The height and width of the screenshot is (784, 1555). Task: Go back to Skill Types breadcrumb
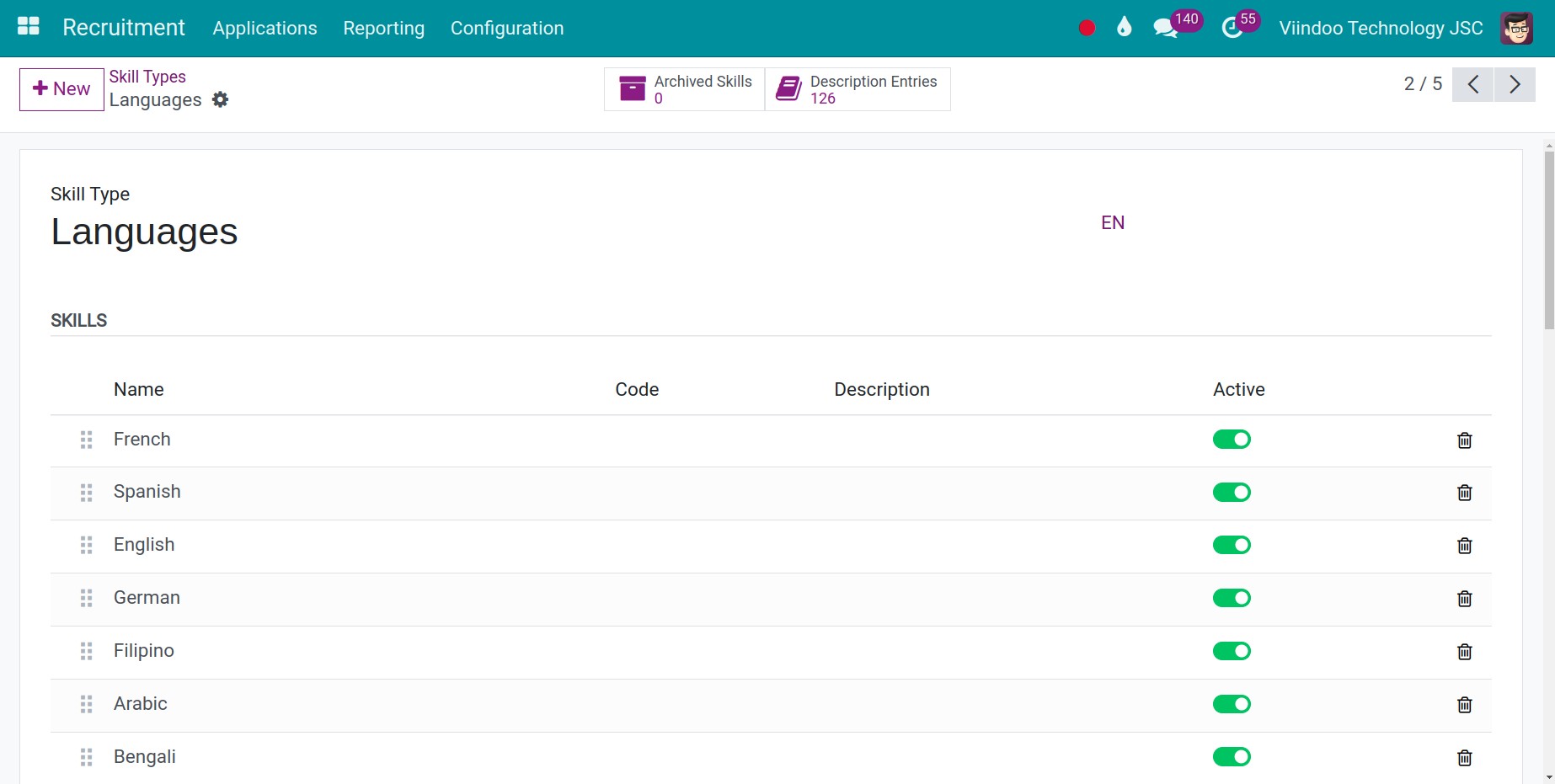pos(147,77)
